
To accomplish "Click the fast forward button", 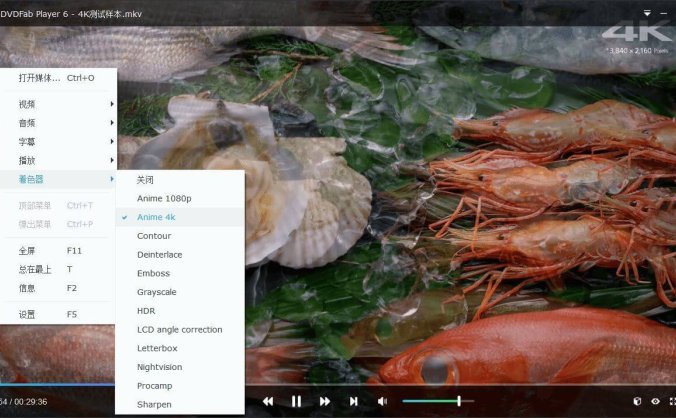I will pos(325,401).
